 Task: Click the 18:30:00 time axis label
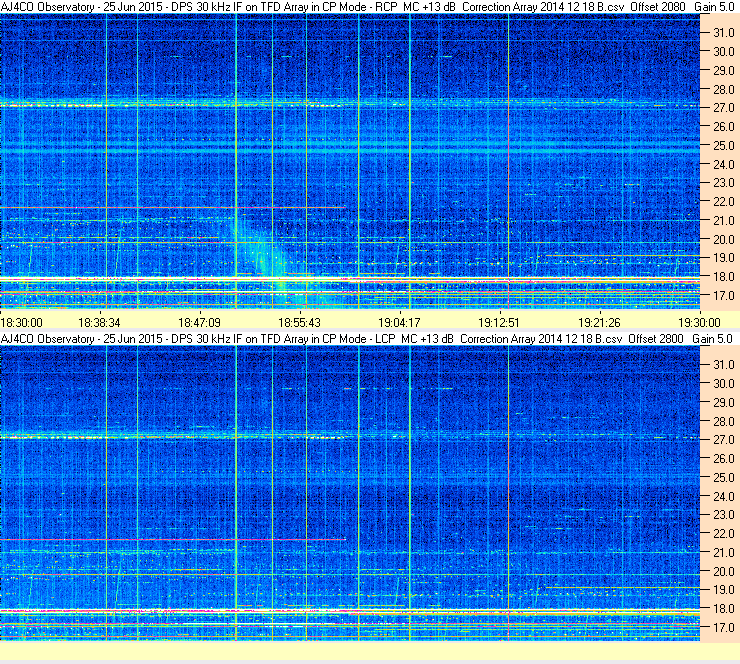click(x=22, y=323)
